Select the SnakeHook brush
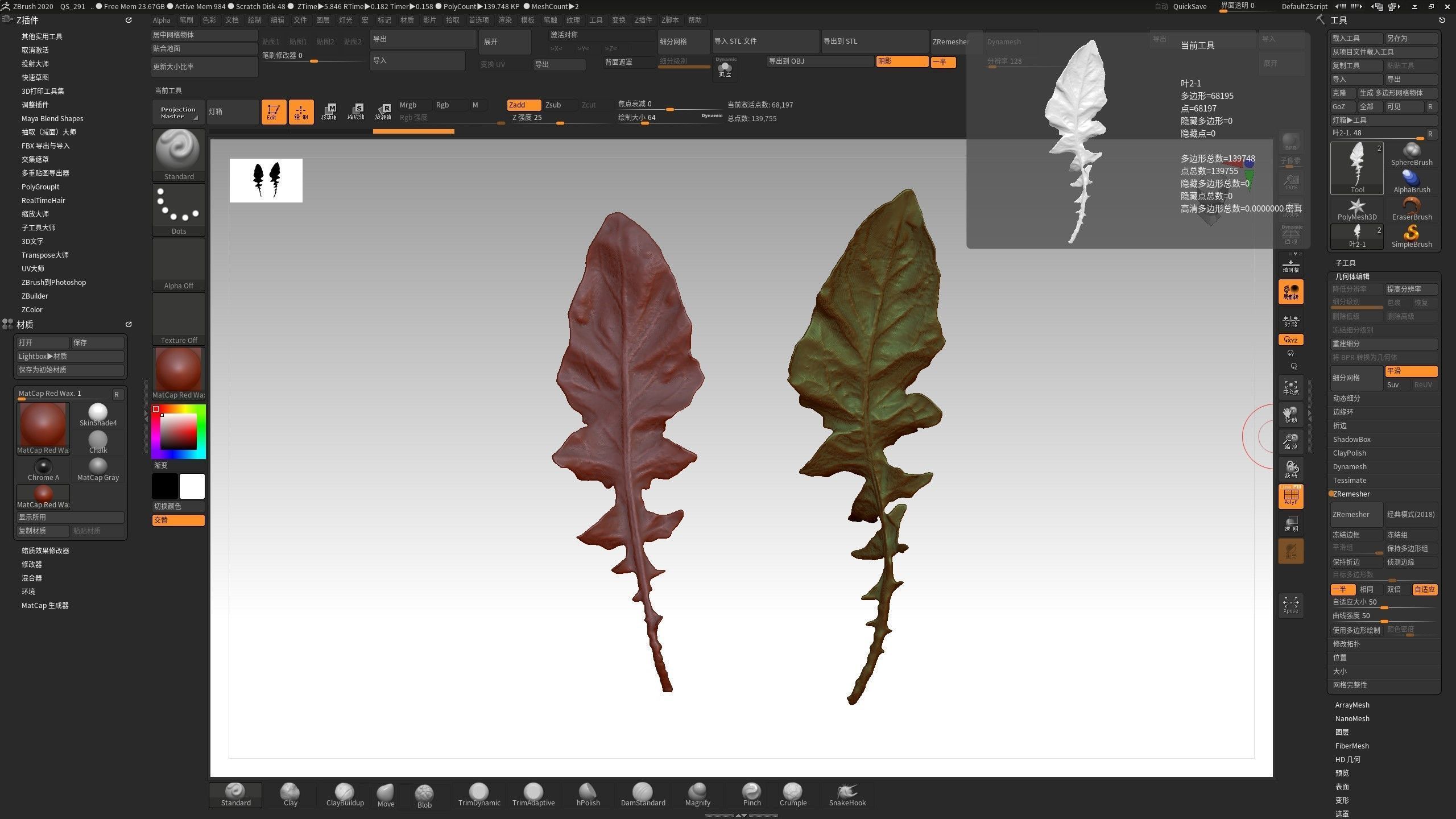The height and width of the screenshot is (819, 1456). pos(847,795)
